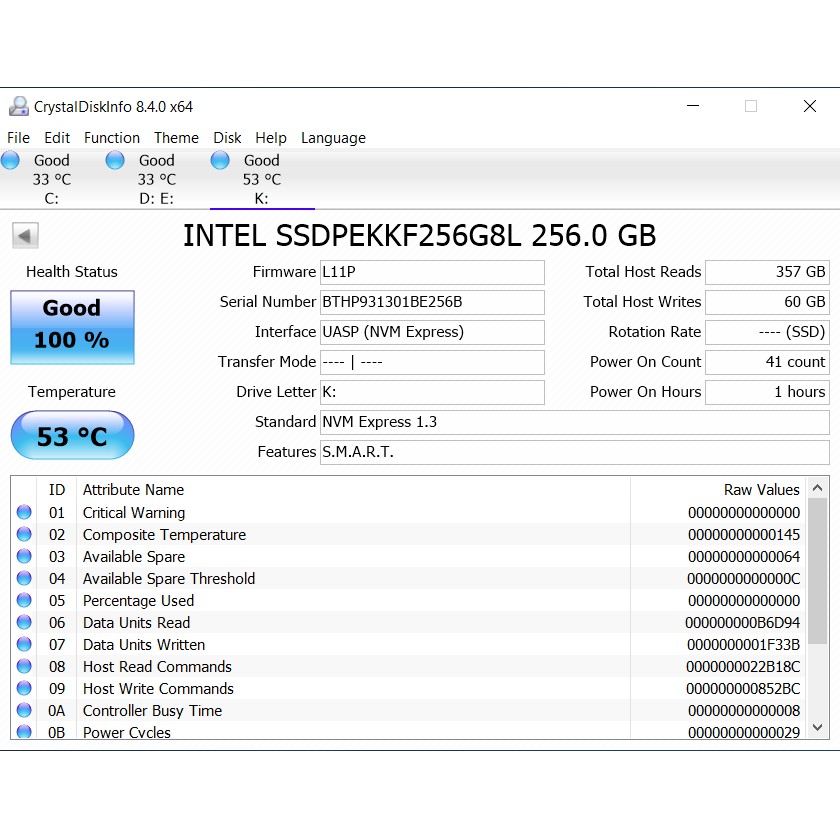Click the CrystalDiskInfo icon in the title bar

[x=18, y=105]
